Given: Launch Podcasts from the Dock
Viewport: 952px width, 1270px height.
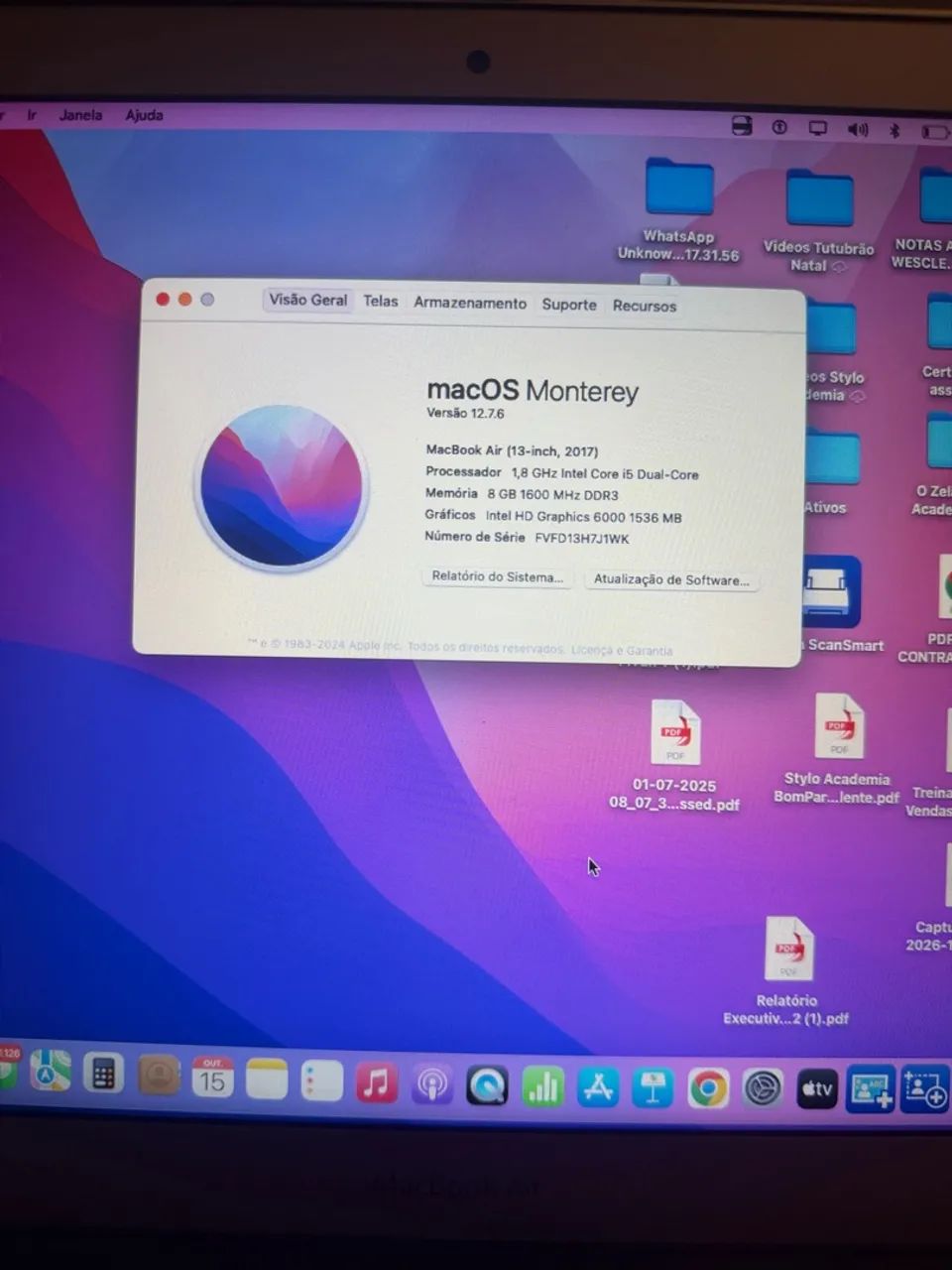Looking at the screenshot, I should pyautogui.click(x=431, y=1084).
